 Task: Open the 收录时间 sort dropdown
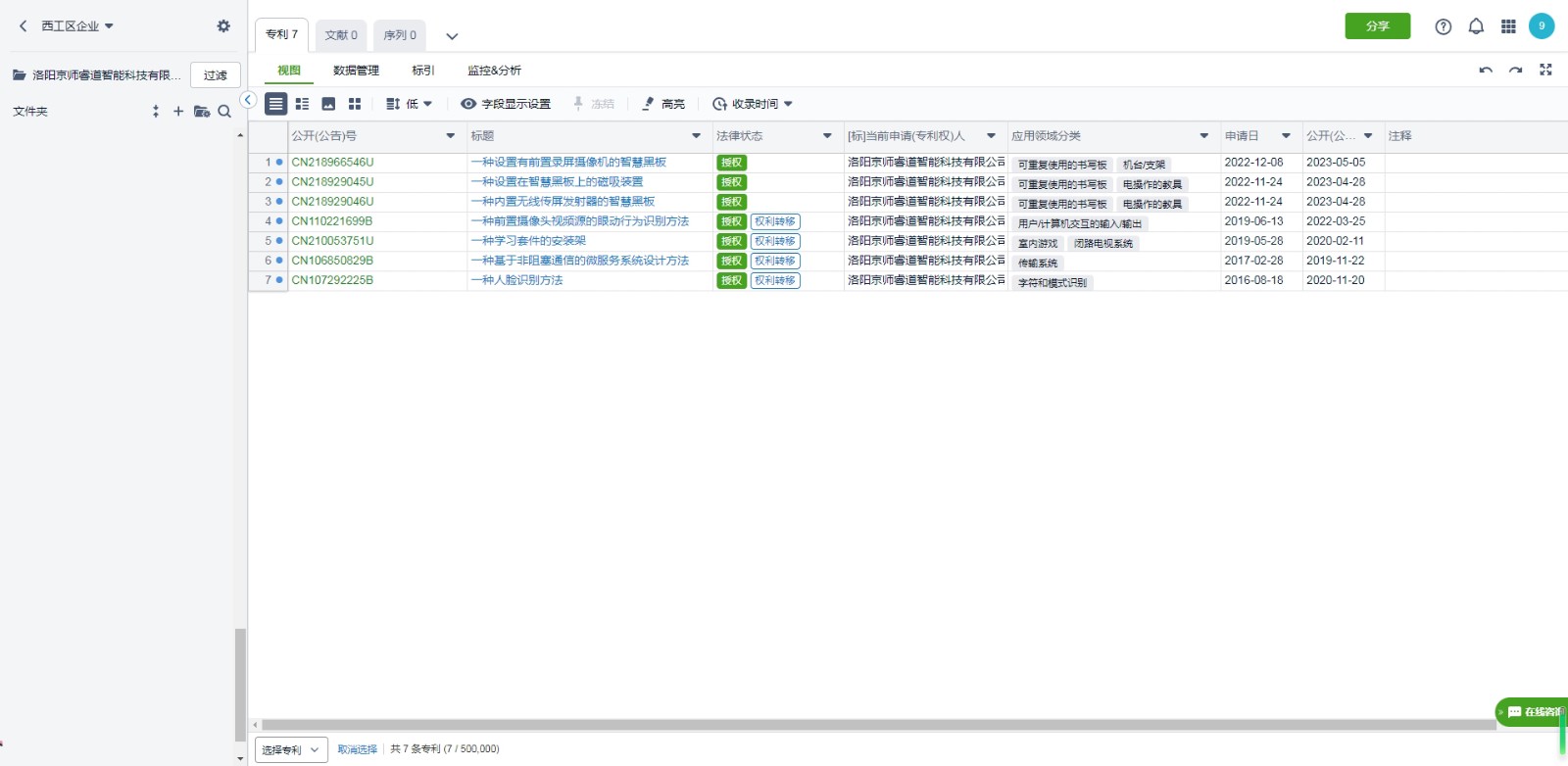point(752,104)
